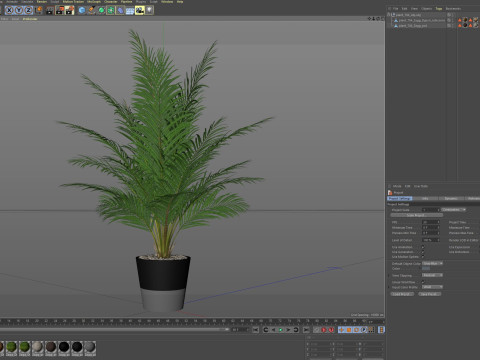Toggle scale keyframe recording icon

tap(349, 330)
